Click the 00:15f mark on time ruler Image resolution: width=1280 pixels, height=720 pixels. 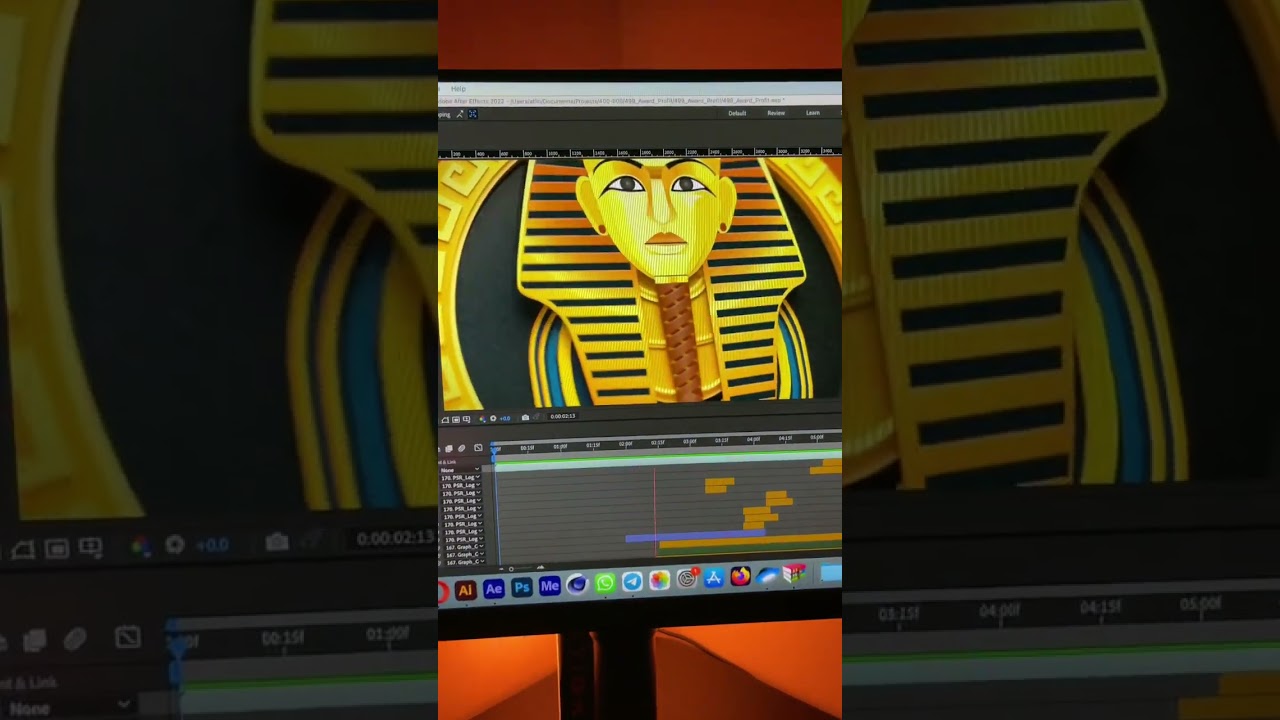click(x=527, y=448)
